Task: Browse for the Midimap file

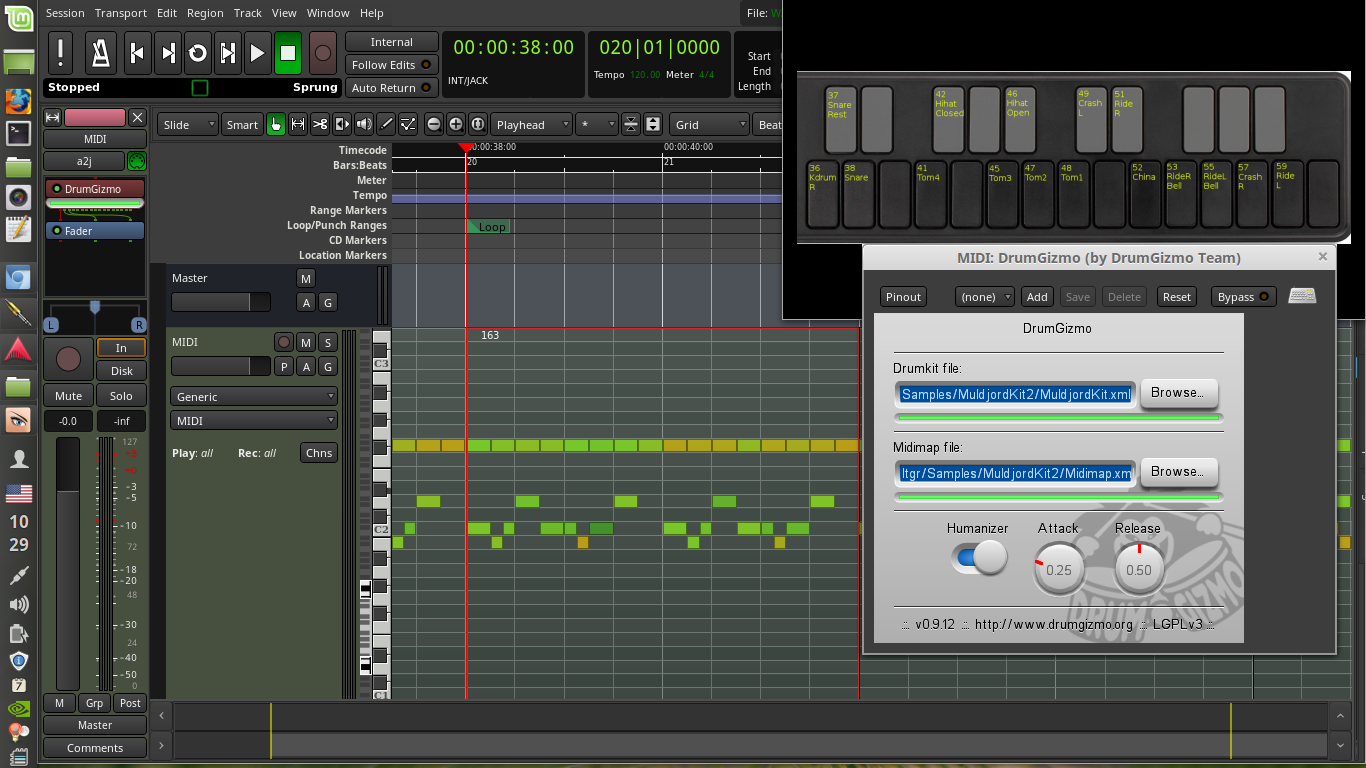Action: (x=1180, y=472)
